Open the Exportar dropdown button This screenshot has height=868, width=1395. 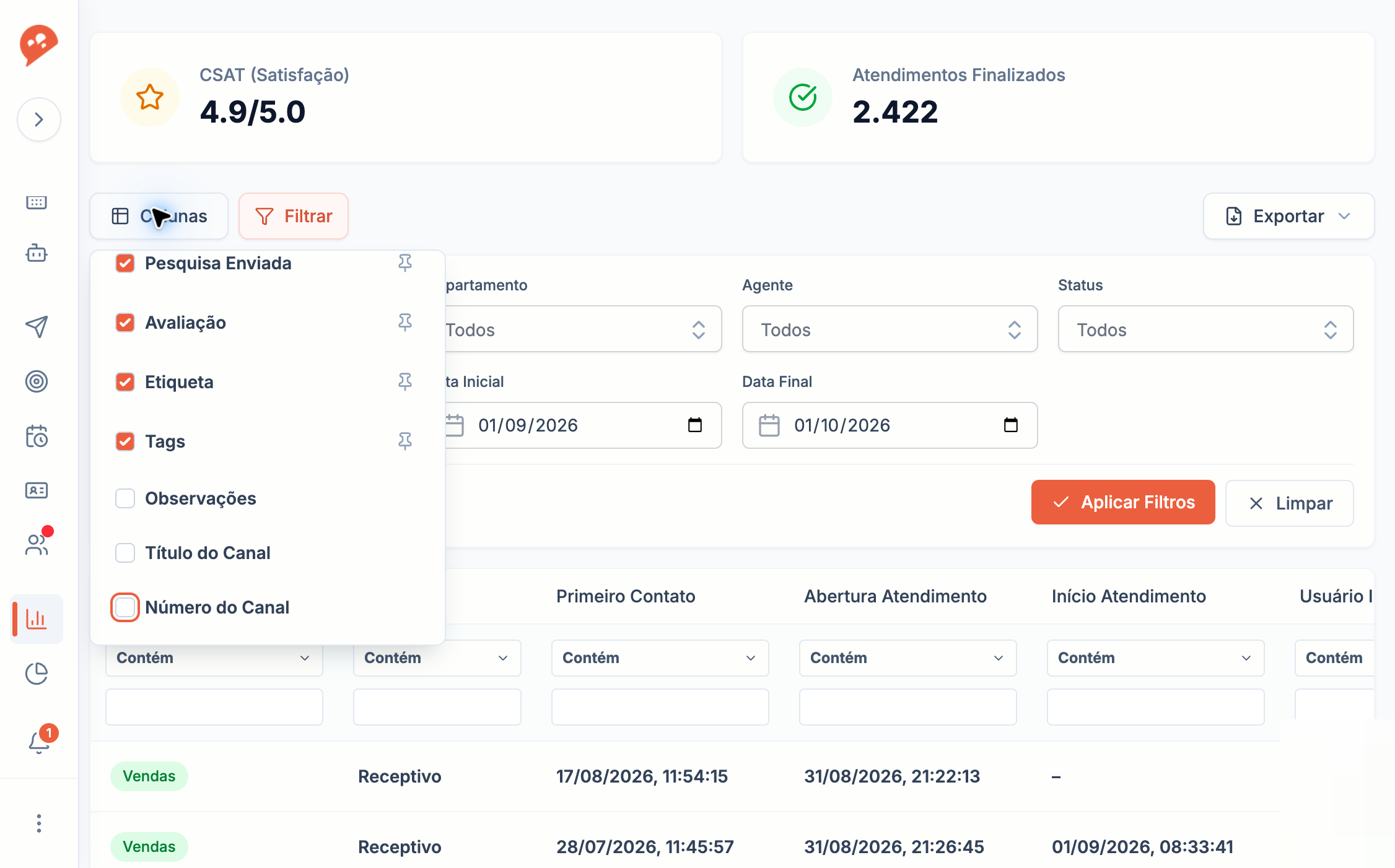coord(1288,216)
